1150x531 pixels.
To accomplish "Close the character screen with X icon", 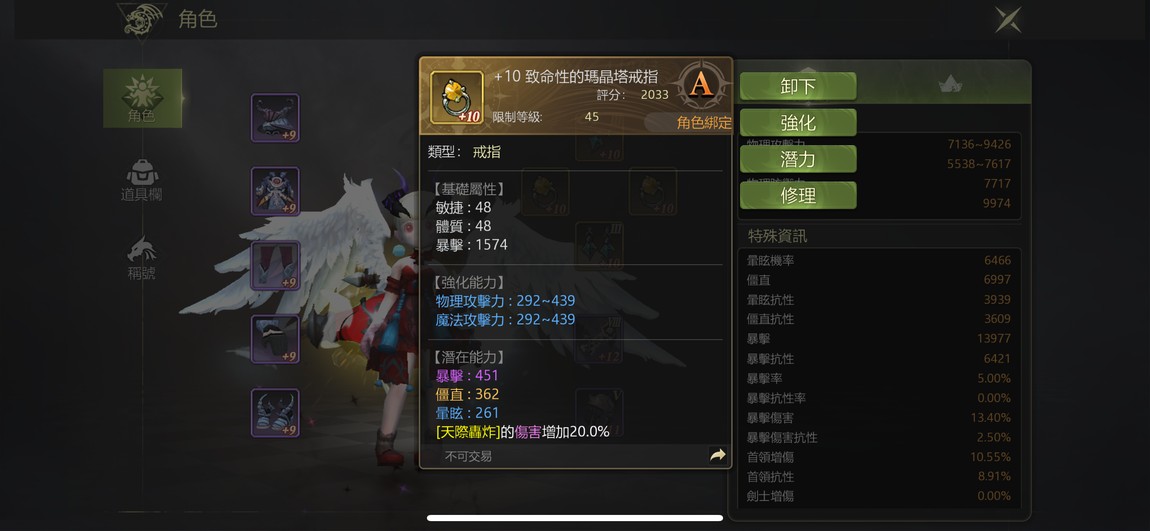I will pyautogui.click(x=1008, y=19).
